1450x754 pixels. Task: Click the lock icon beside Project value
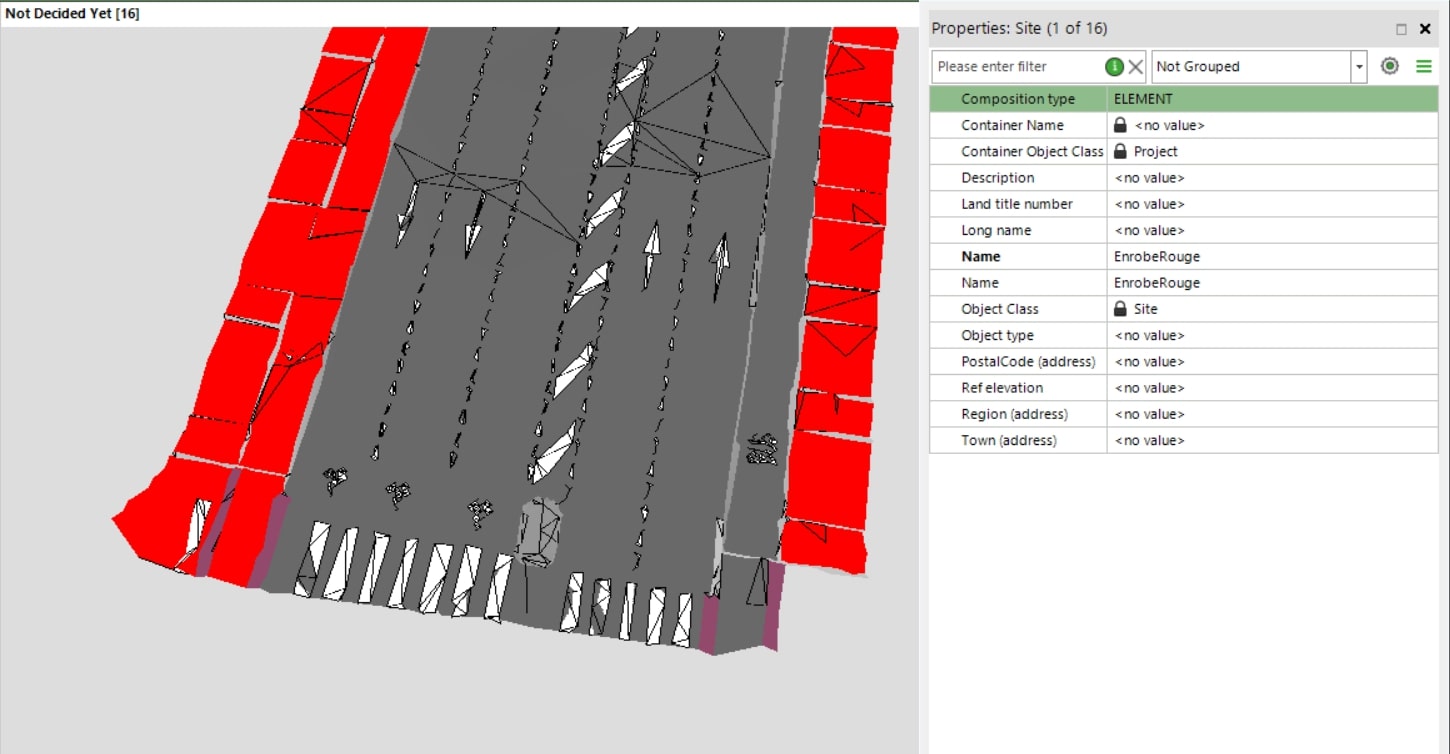pos(1120,151)
